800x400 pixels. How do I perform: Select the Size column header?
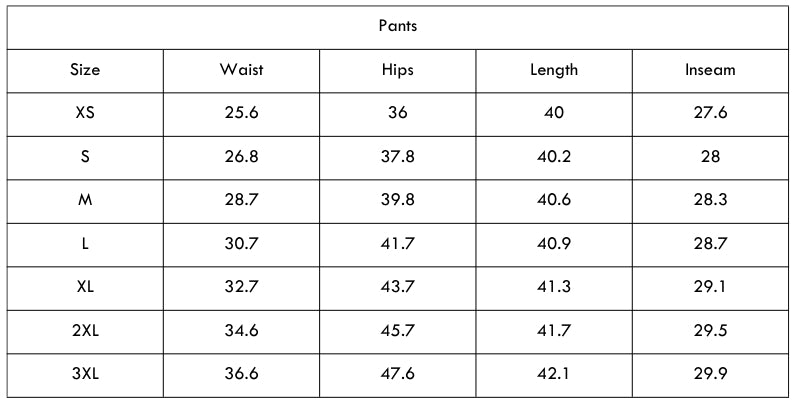[x=85, y=69]
